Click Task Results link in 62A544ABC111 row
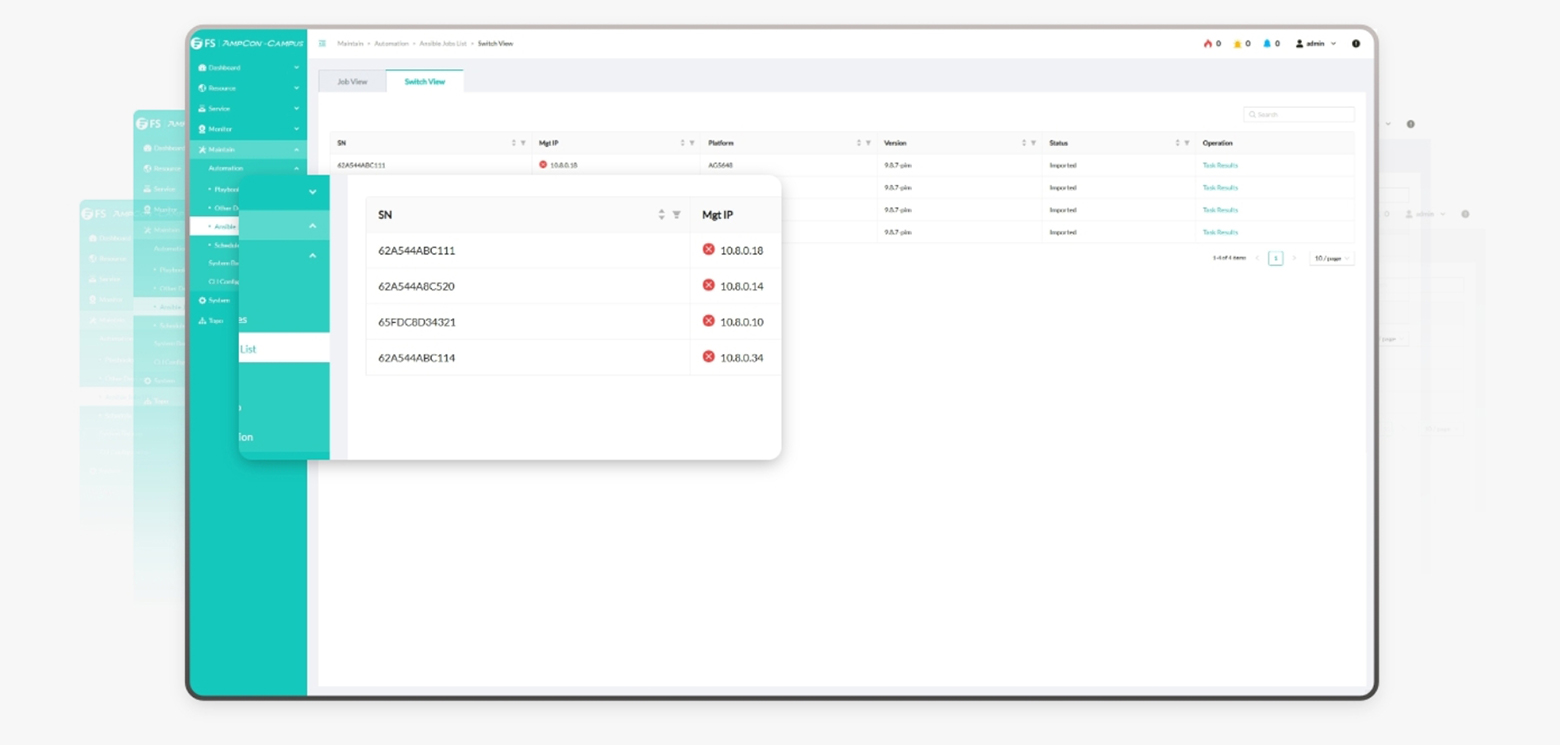The image size is (1560, 745). tap(1220, 165)
